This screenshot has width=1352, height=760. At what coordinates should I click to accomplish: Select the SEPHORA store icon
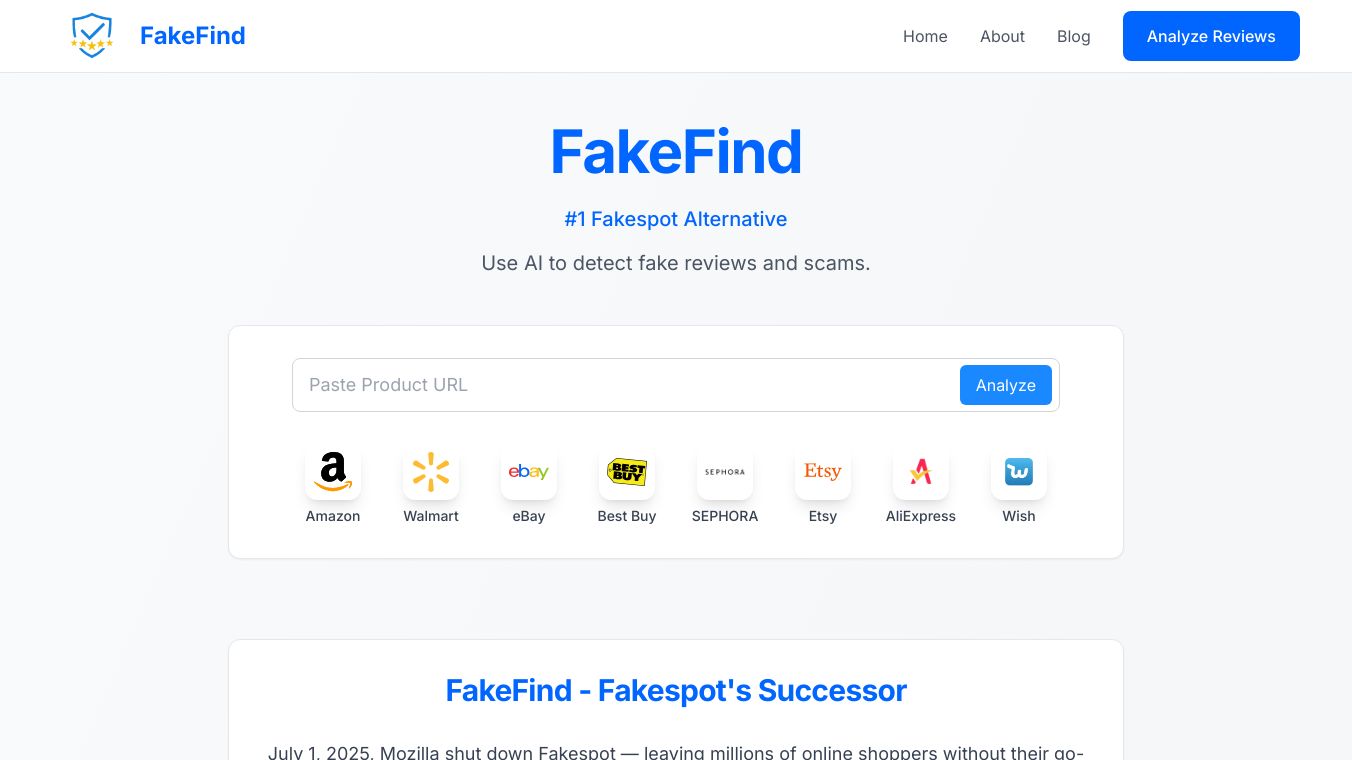pyautogui.click(x=725, y=472)
